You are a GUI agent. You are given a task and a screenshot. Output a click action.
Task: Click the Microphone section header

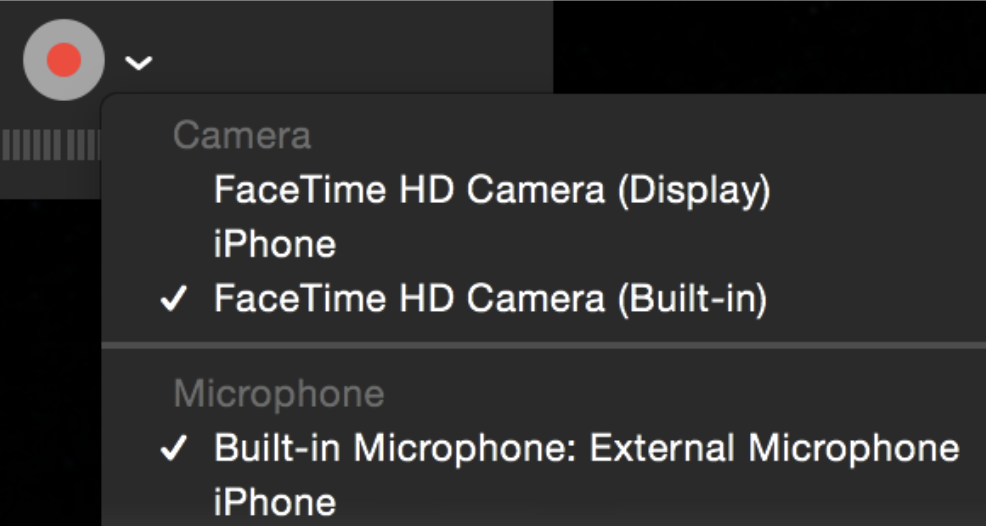[x=278, y=394]
